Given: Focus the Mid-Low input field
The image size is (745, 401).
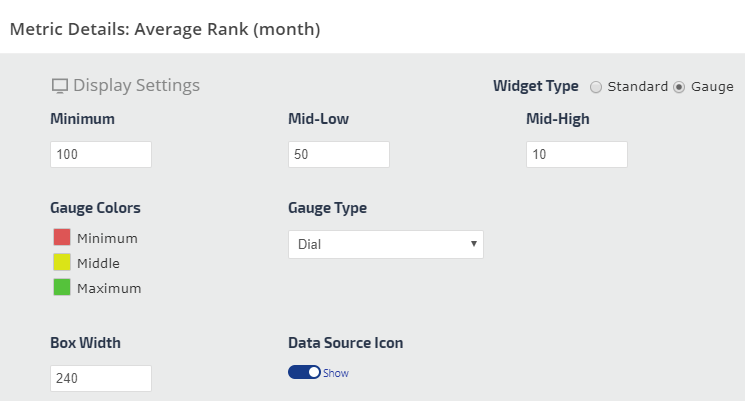Looking at the screenshot, I should click(x=338, y=155).
